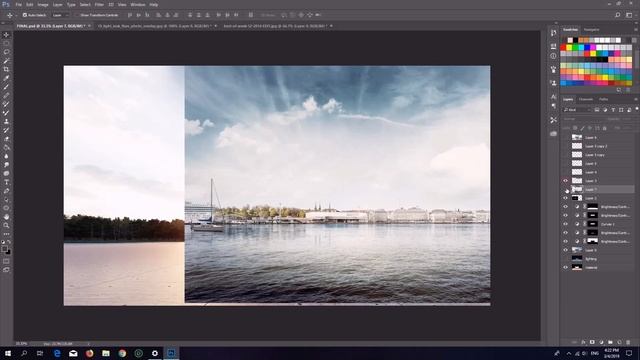Click the Search icon in the options bar

tap(618, 15)
